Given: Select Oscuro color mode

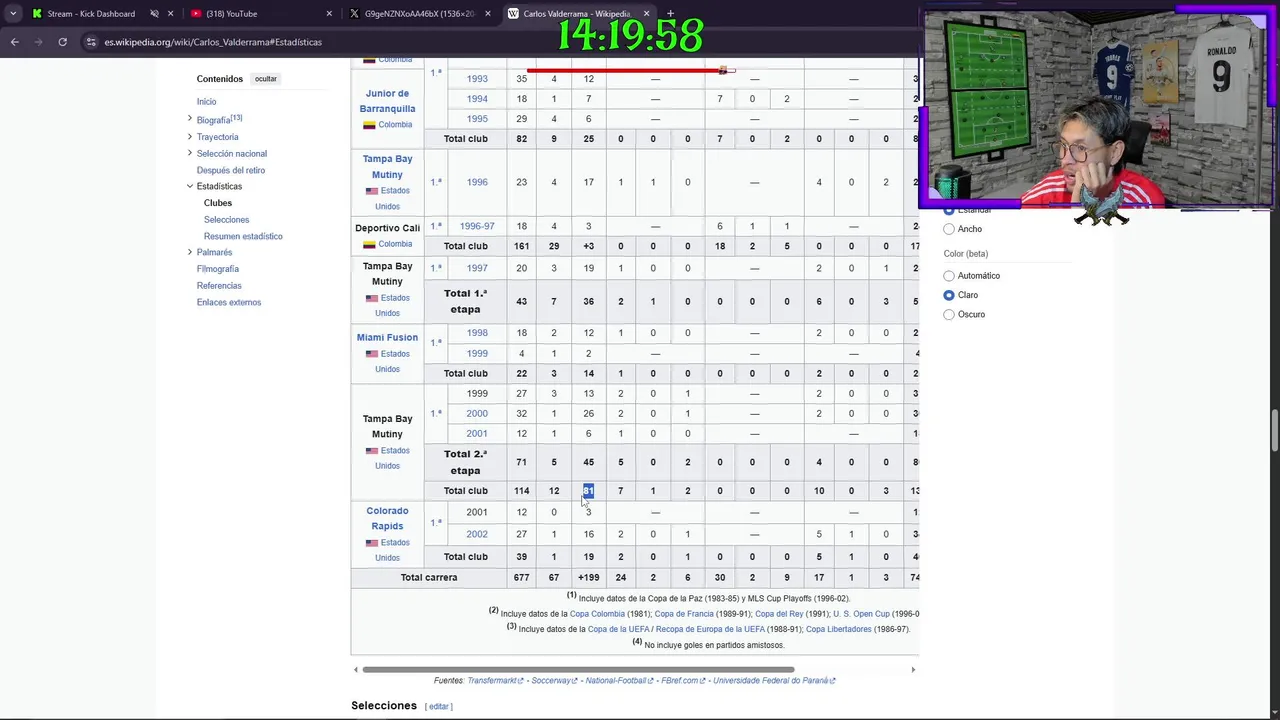Looking at the screenshot, I should coord(949,314).
